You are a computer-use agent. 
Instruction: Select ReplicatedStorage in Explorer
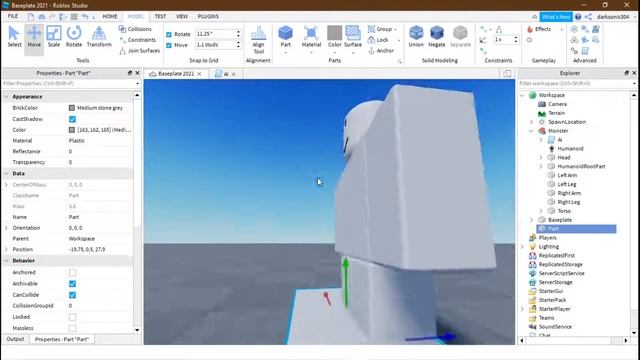coord(560,264)
